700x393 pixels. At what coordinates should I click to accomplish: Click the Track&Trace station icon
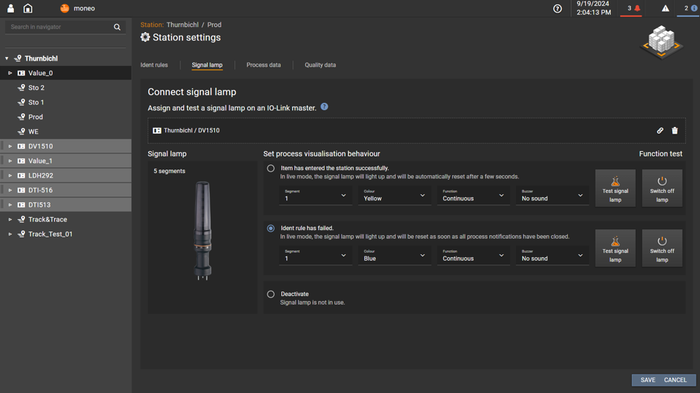click(x=21, y=219)
